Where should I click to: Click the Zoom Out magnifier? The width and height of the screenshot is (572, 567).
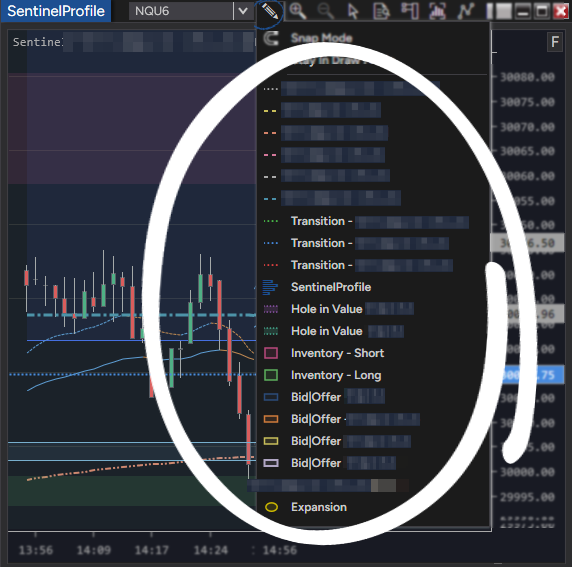click(325, 11)
